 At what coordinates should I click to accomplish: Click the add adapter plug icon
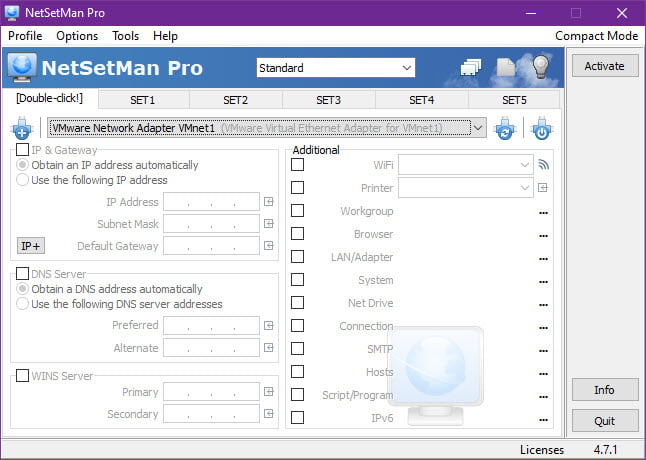tap(22, 128)
